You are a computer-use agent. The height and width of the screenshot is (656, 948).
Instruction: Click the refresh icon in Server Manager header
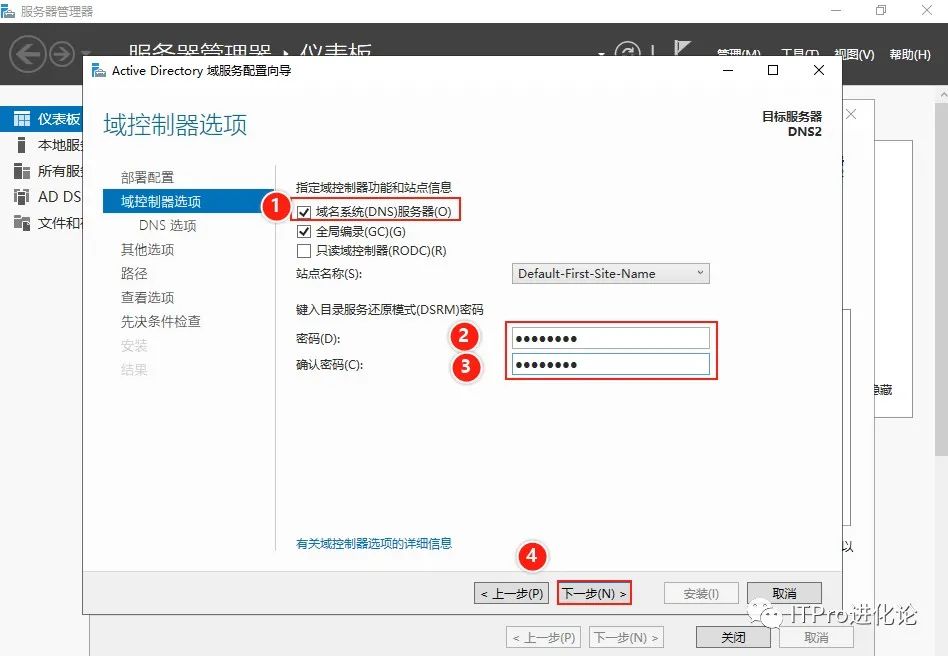(x=628, y=50)
